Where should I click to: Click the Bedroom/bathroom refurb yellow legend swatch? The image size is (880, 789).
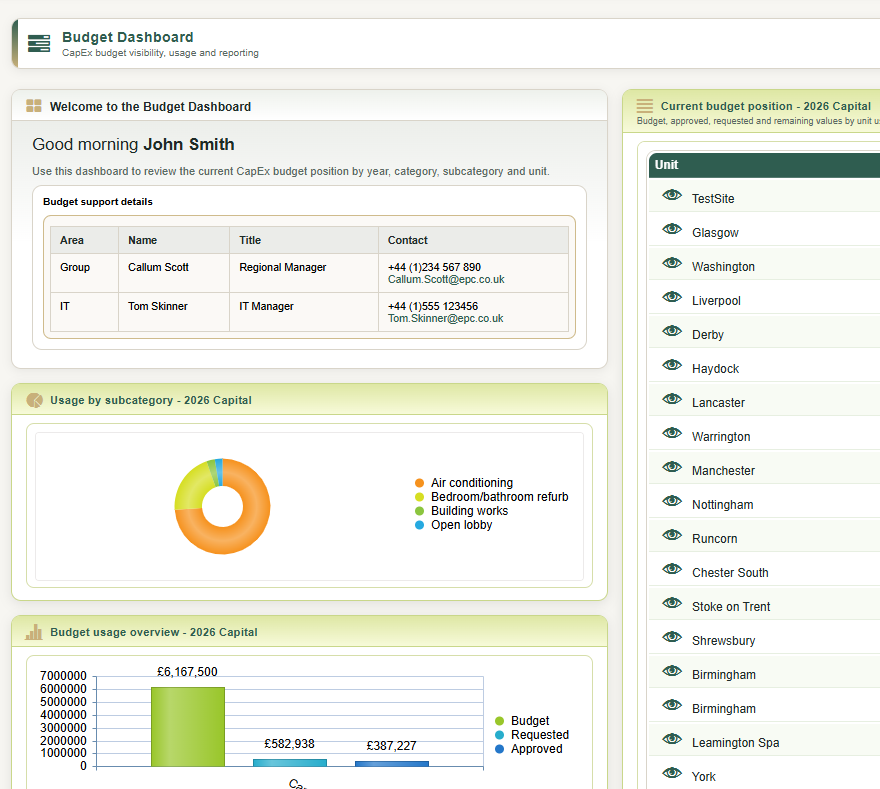tap(419, 497)
